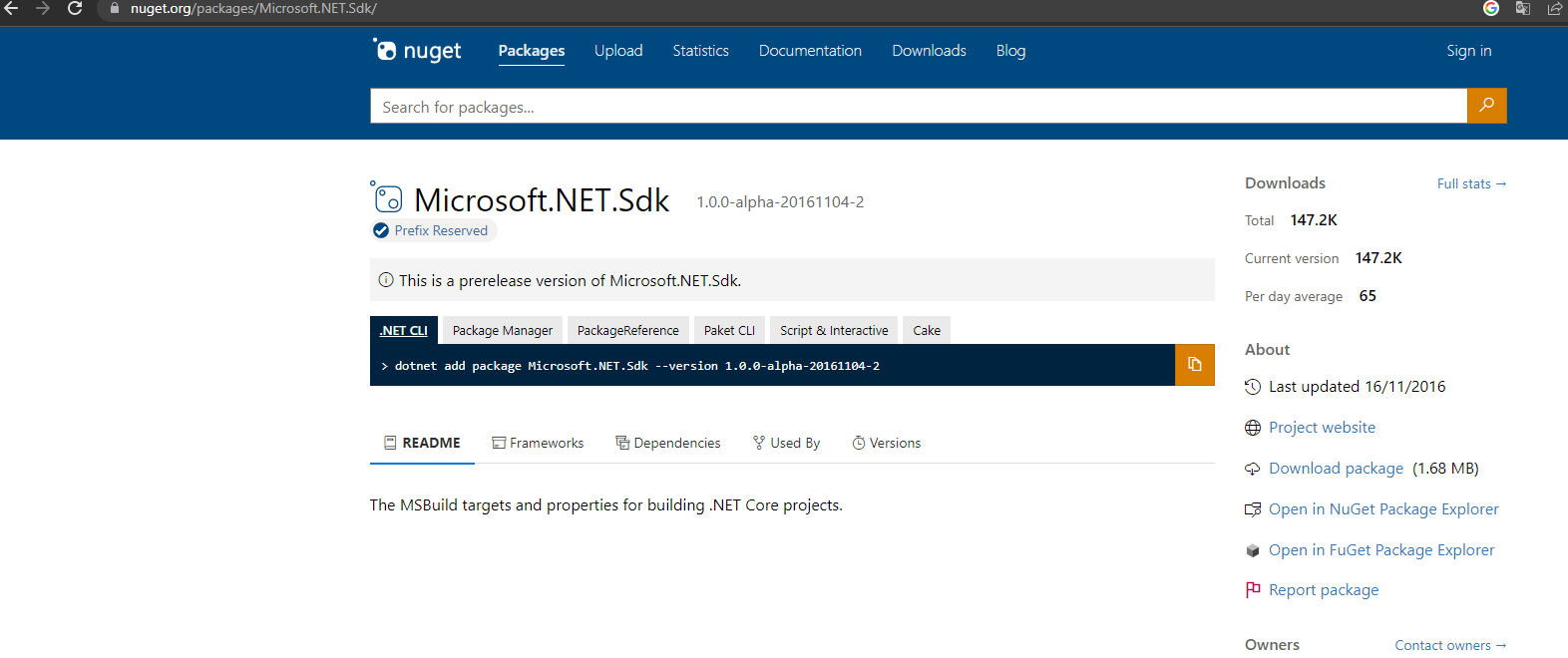Click the Report package link
This screenshot has height=658, width=1568.
1324,590
